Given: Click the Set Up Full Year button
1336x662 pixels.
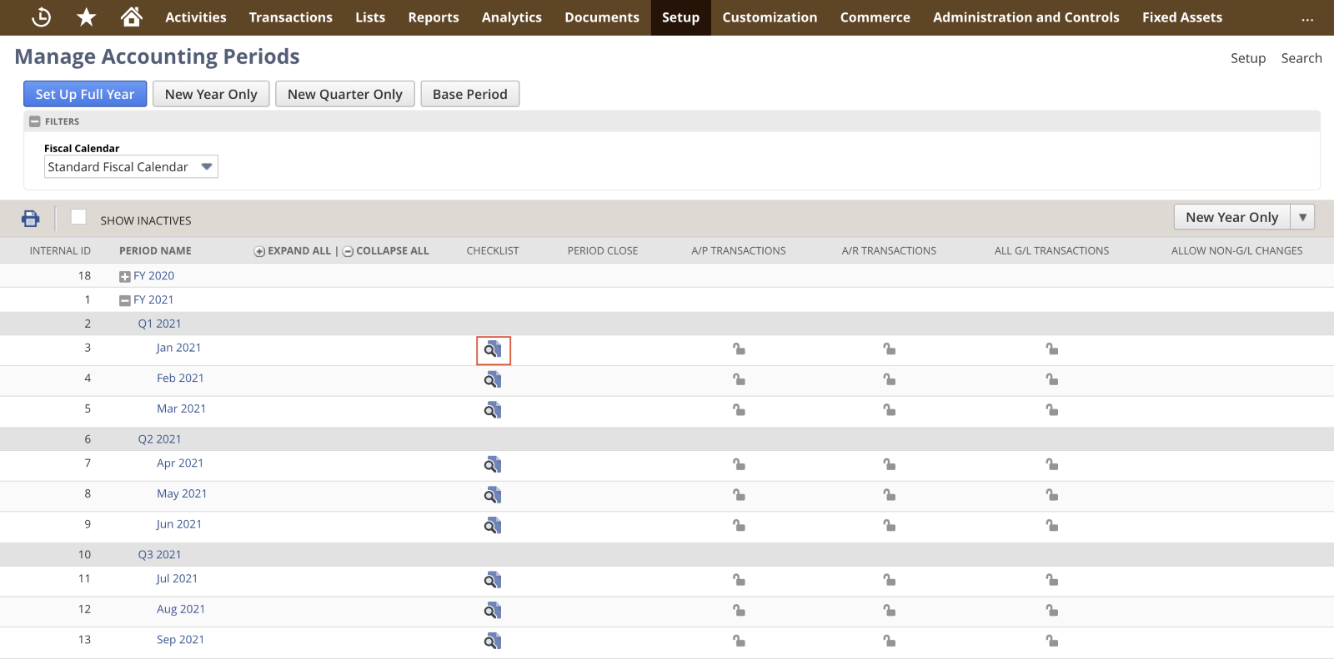Looking at the screenshot, I should (85, 94).
